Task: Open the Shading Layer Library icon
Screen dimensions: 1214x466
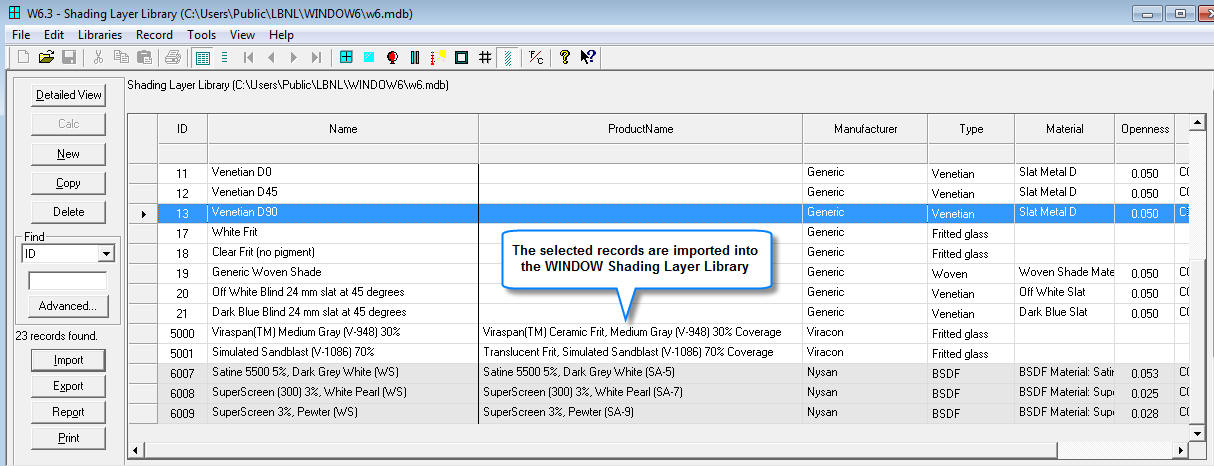Action: coord(507,57)
